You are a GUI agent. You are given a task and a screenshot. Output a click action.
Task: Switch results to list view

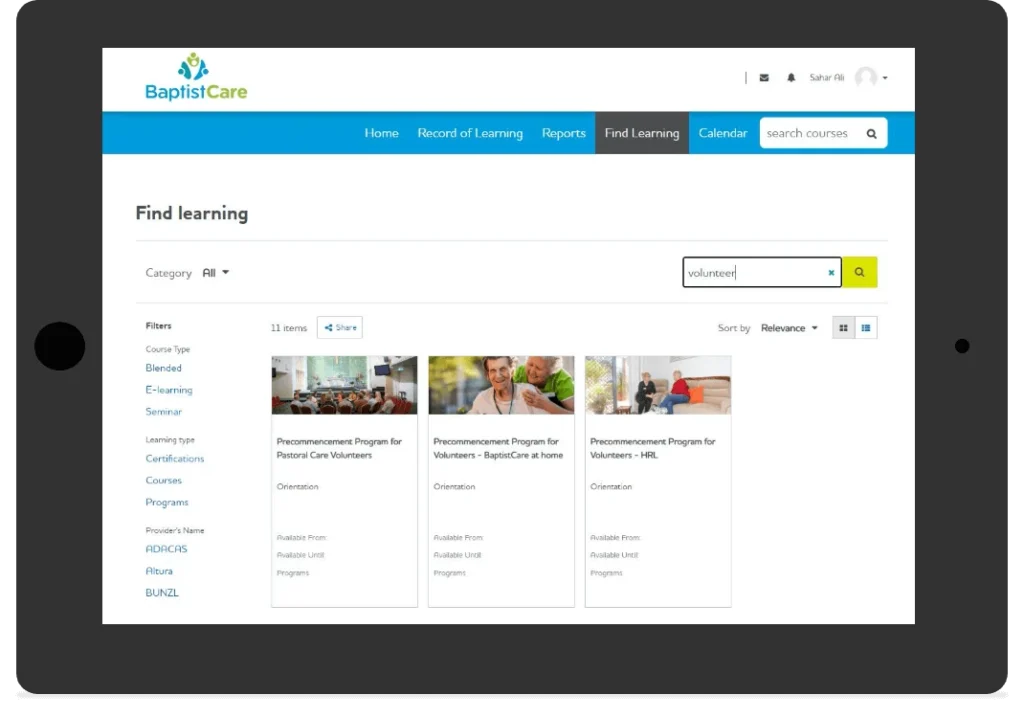coord(866,327)
